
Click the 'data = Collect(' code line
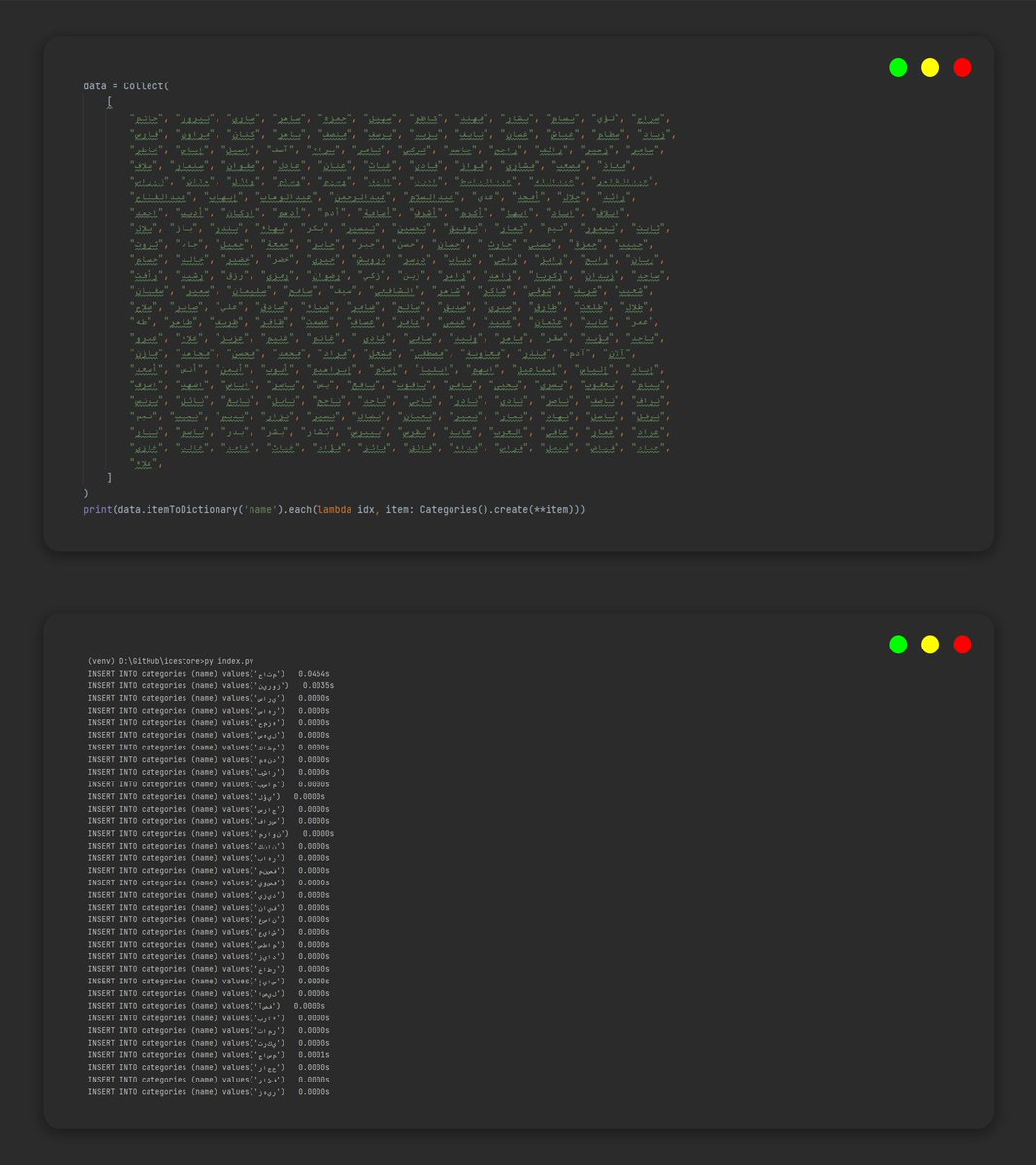(126, 86)
